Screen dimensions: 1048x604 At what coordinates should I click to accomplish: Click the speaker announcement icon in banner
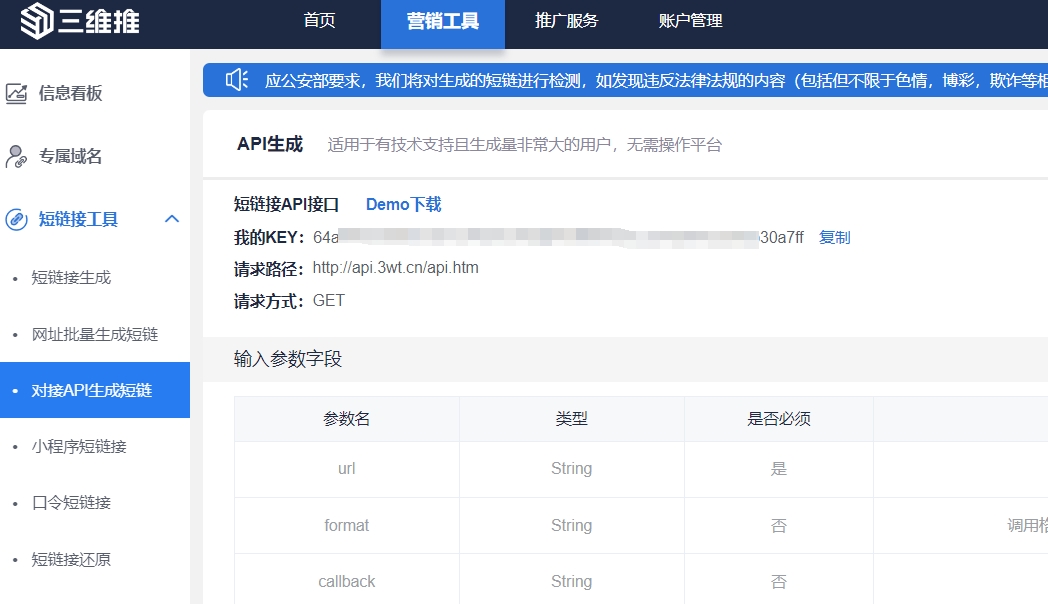236,80
